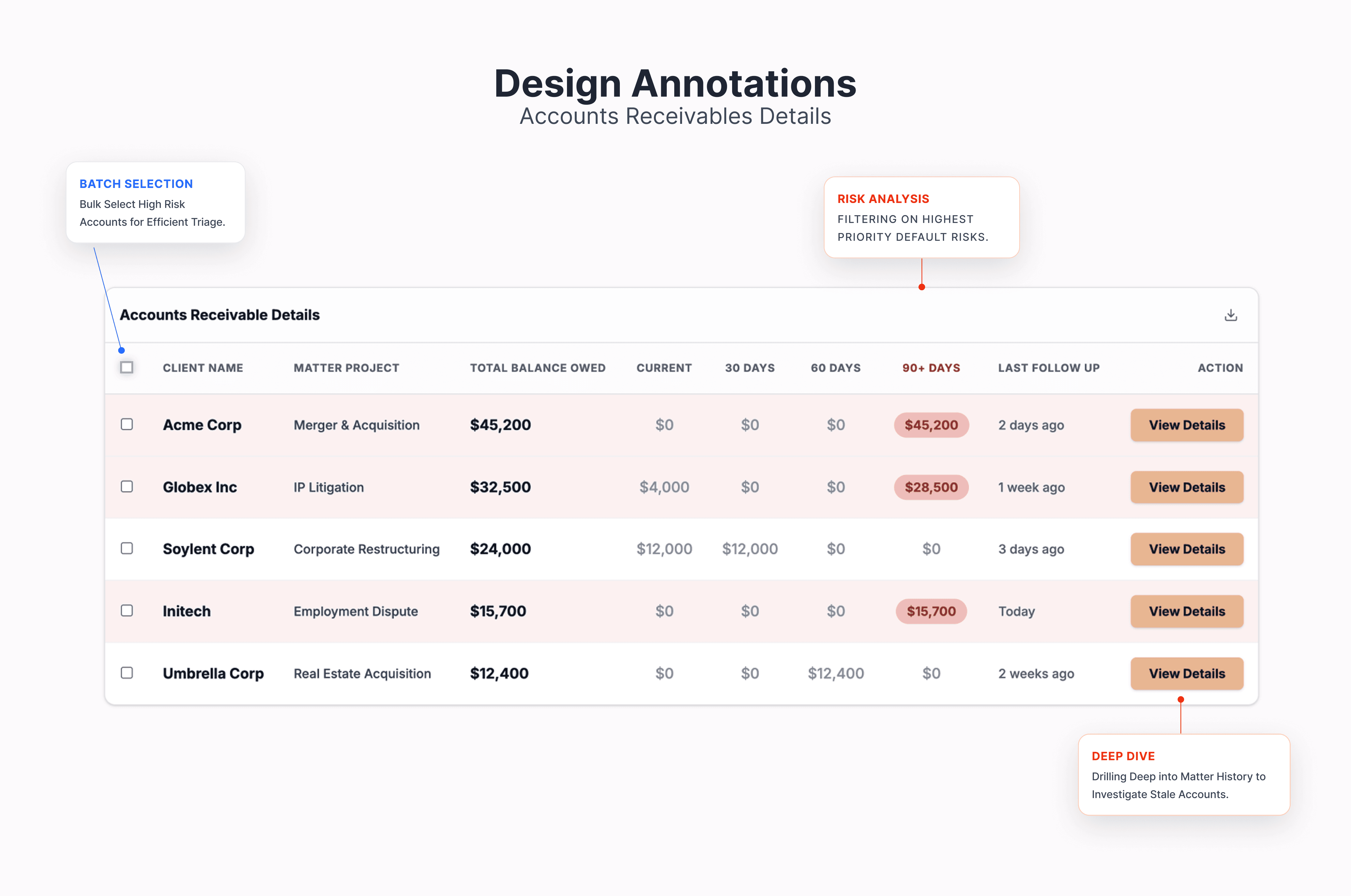Sort by the 90+ Days column header
Screen dimensions: 1351x896
click(x=931, y=368)
